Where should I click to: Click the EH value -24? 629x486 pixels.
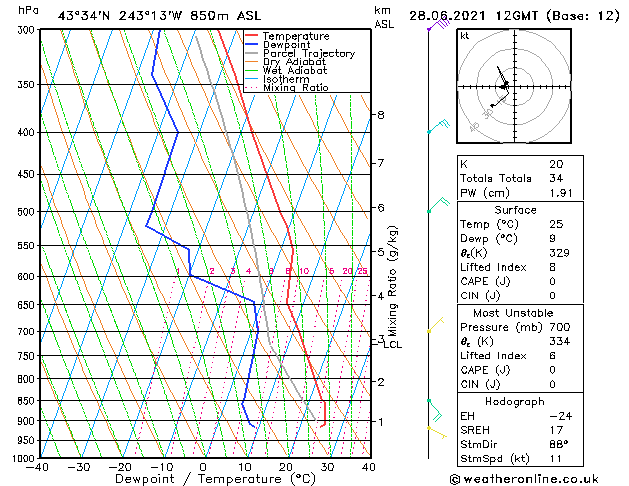click(561, 416)
